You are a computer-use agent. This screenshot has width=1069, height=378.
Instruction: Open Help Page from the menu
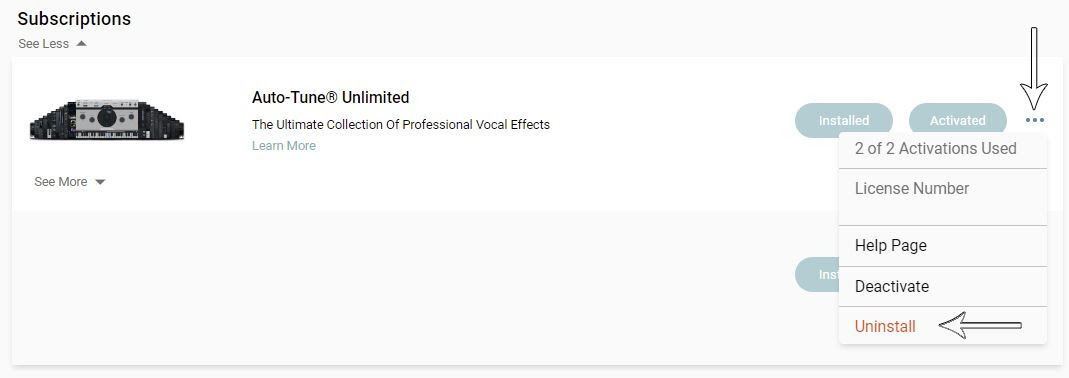coord(890,246)
